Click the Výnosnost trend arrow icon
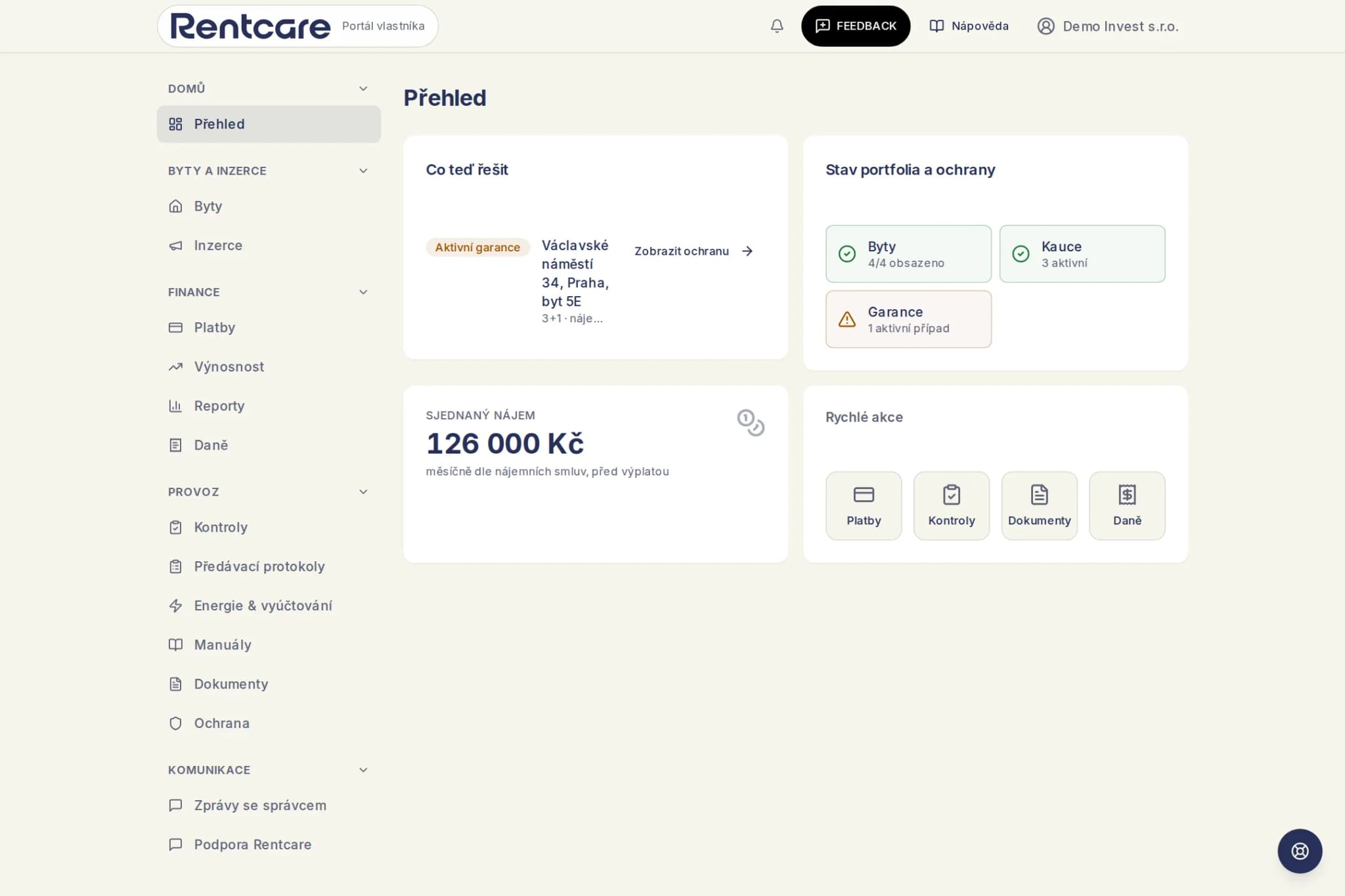This screenshot has height=896, width=1345. click(175, 367)
